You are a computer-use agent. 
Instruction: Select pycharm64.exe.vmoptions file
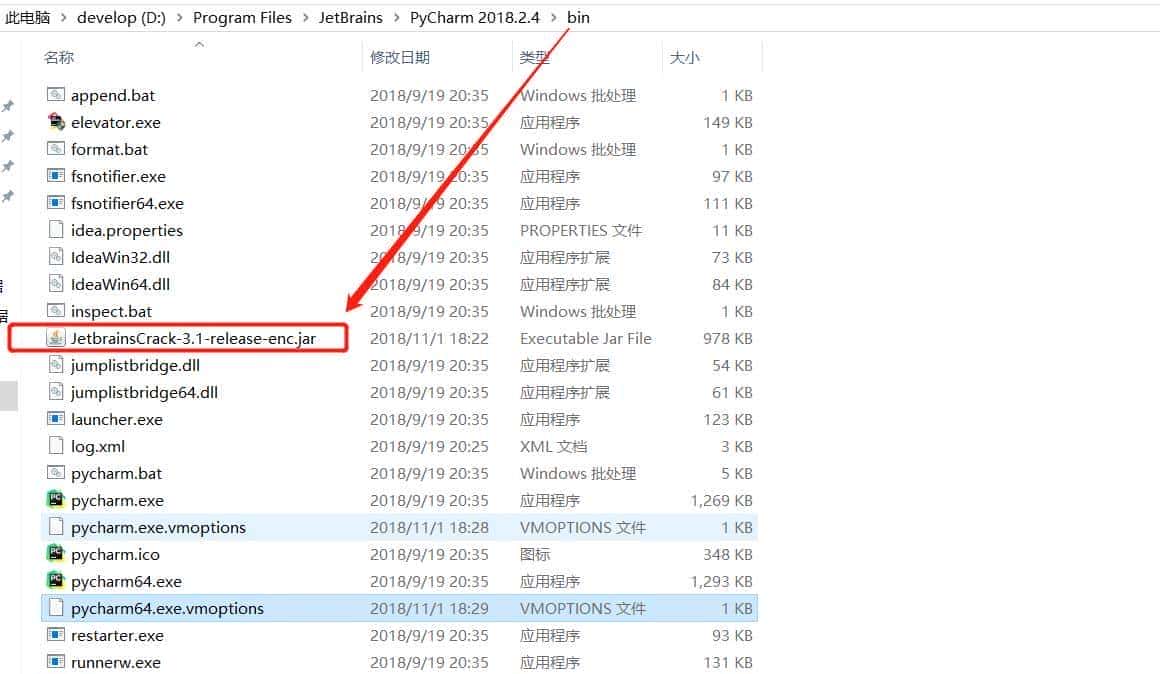[x=167, y=608]
